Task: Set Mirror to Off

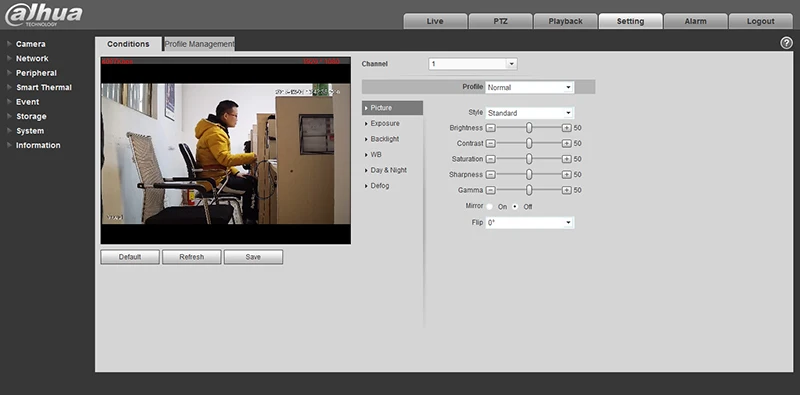Action: (515, 207)
